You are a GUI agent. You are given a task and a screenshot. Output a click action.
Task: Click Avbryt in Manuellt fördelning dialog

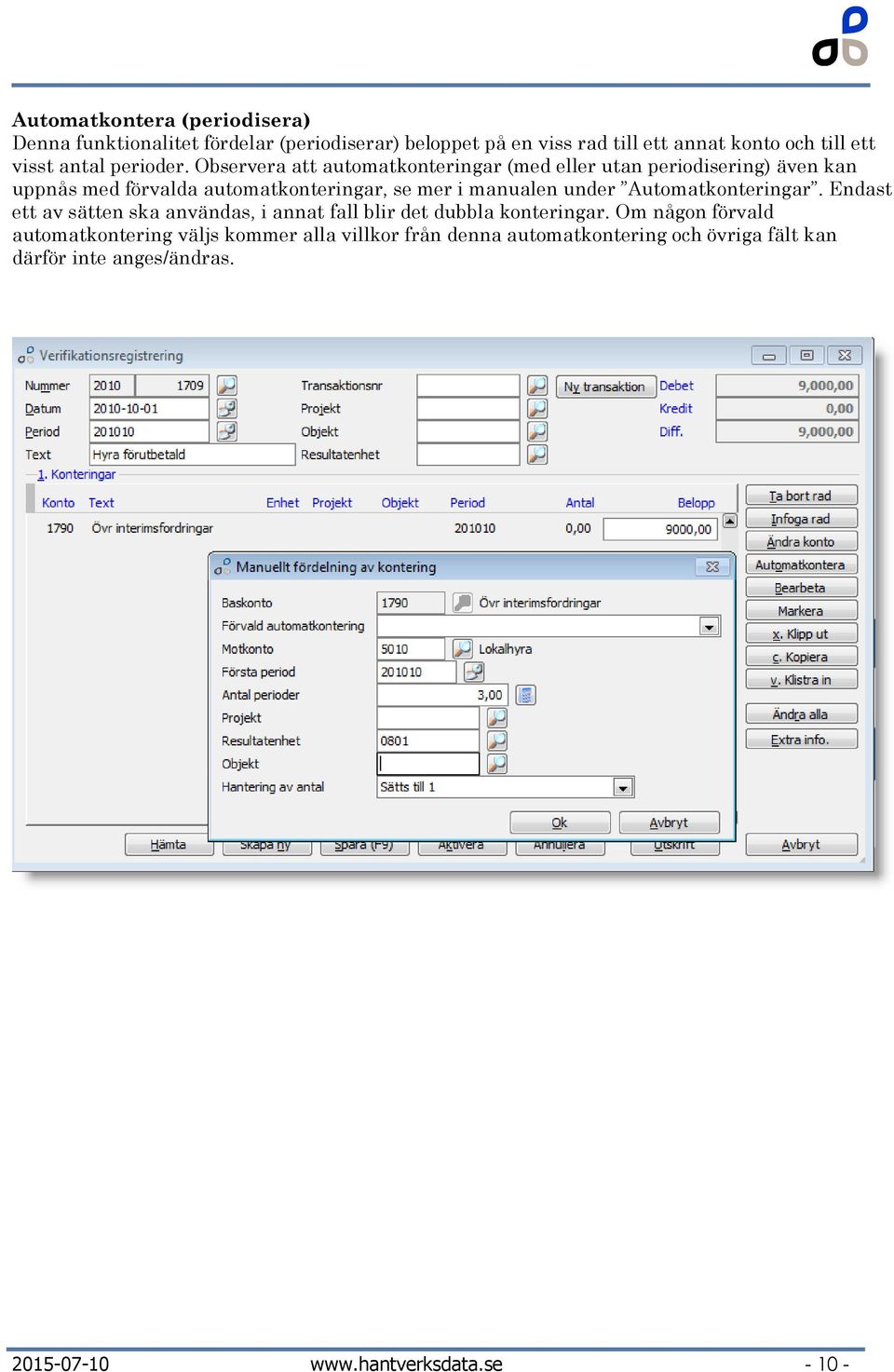point(670,822)
